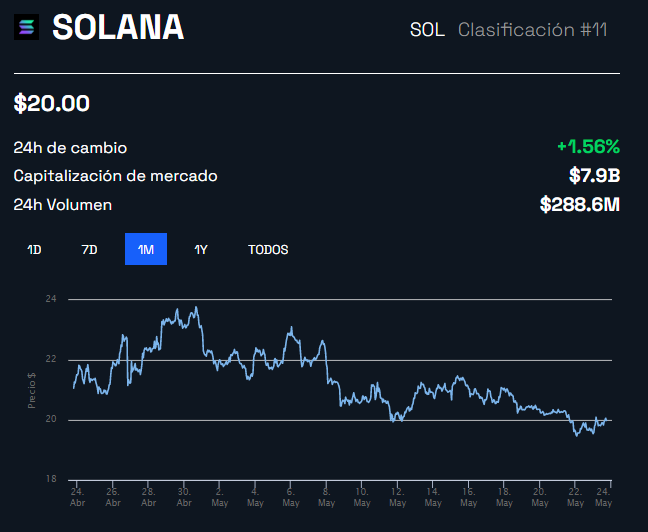Click the SOL ticker symbol

(427, 29)
